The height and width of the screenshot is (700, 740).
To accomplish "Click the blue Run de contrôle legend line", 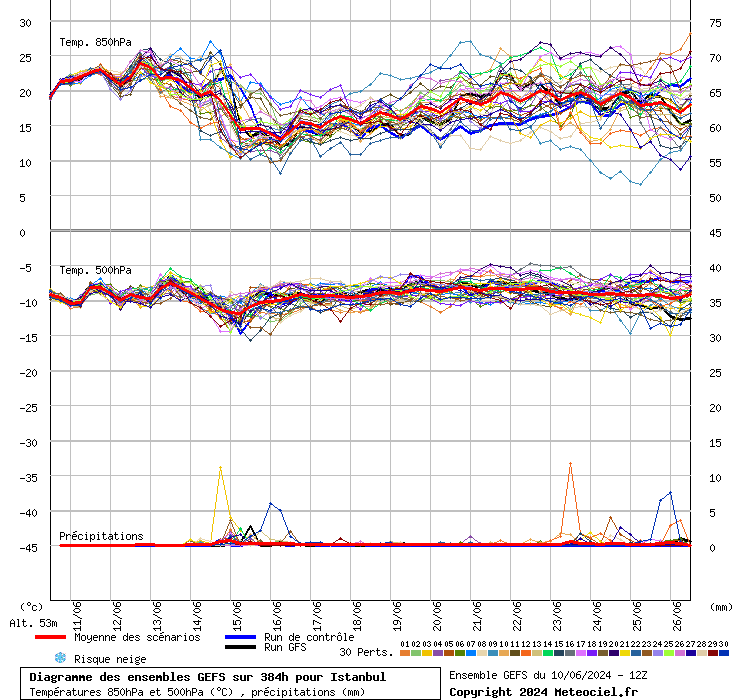I will tap(240, 637).
